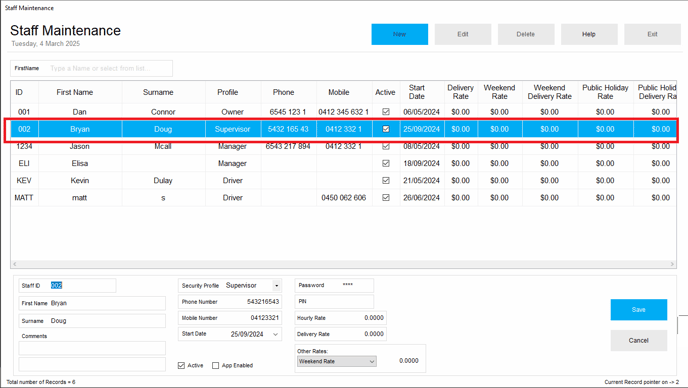Click the Supervisor cell in selected row
This screenshot has height=388, width=688.
point(233,129)
